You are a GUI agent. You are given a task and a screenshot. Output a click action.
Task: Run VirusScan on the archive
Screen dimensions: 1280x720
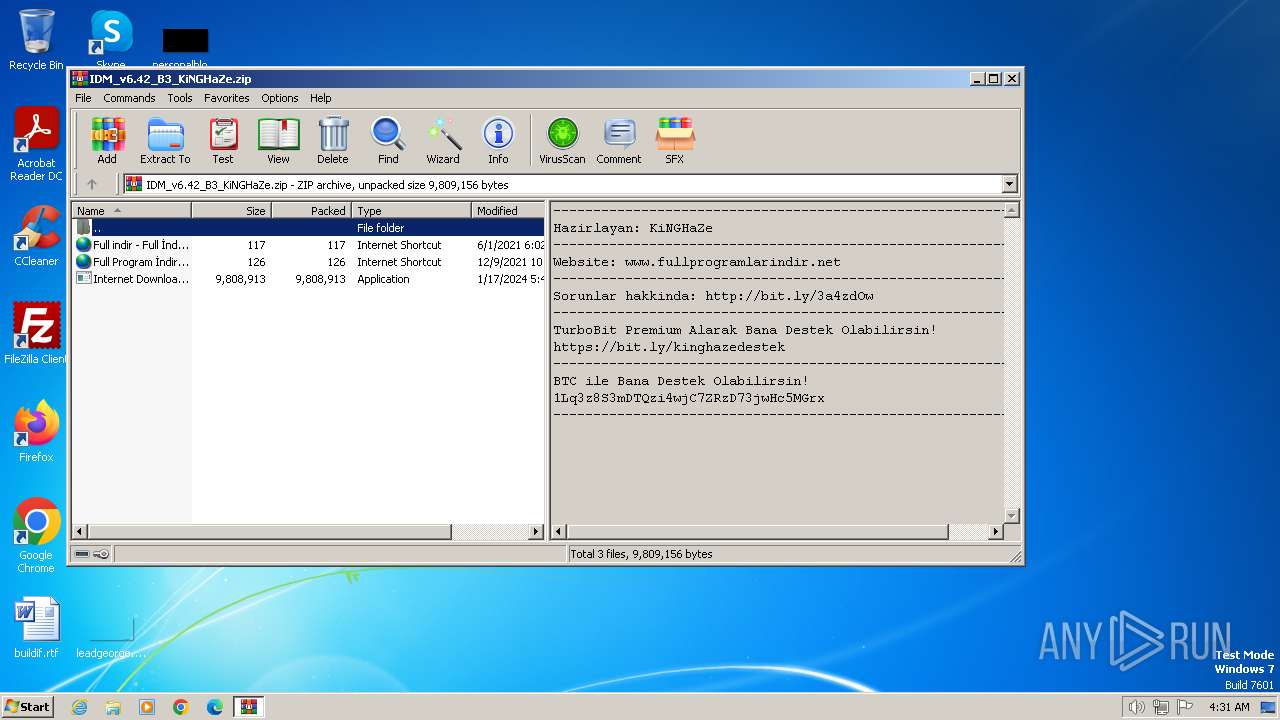tap(562, 140)
